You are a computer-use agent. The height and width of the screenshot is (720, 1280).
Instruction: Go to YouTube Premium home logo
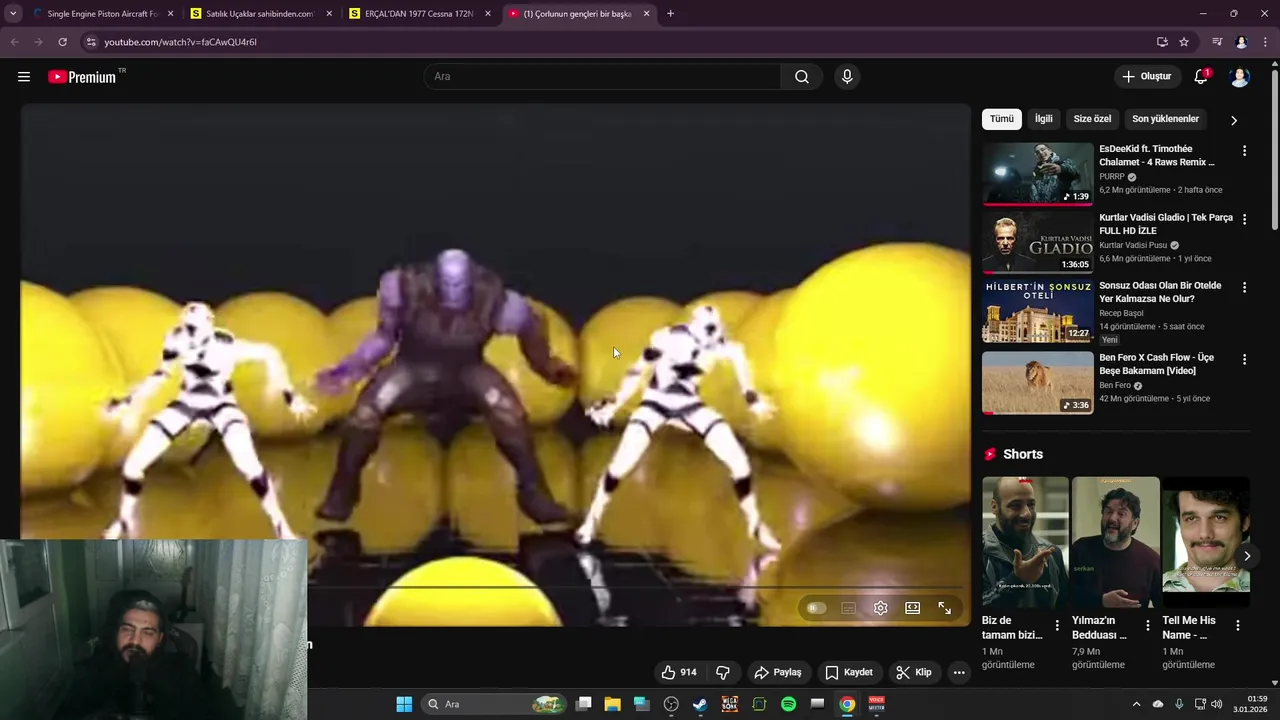pyautogui.click(x=82, y=77)
